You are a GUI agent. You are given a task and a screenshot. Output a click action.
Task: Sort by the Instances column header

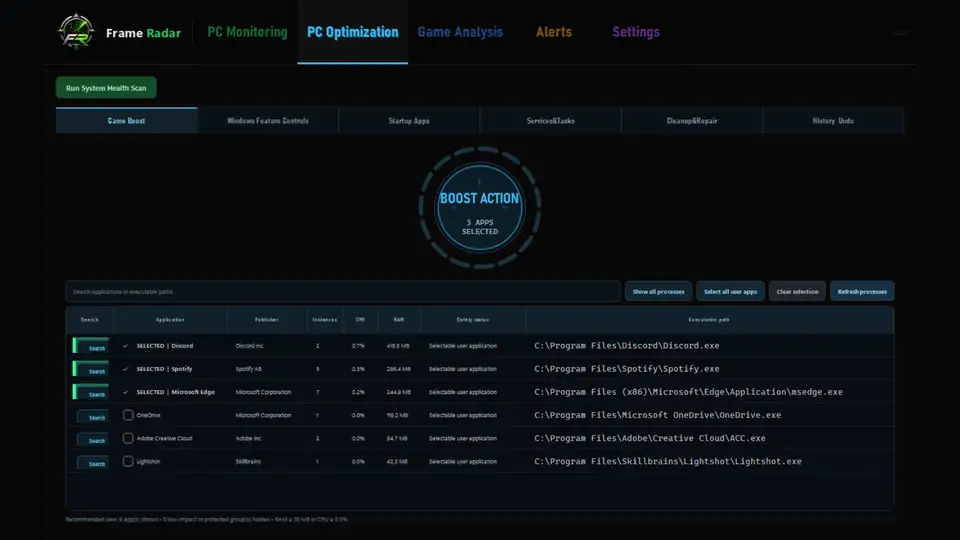coord(324,320)
